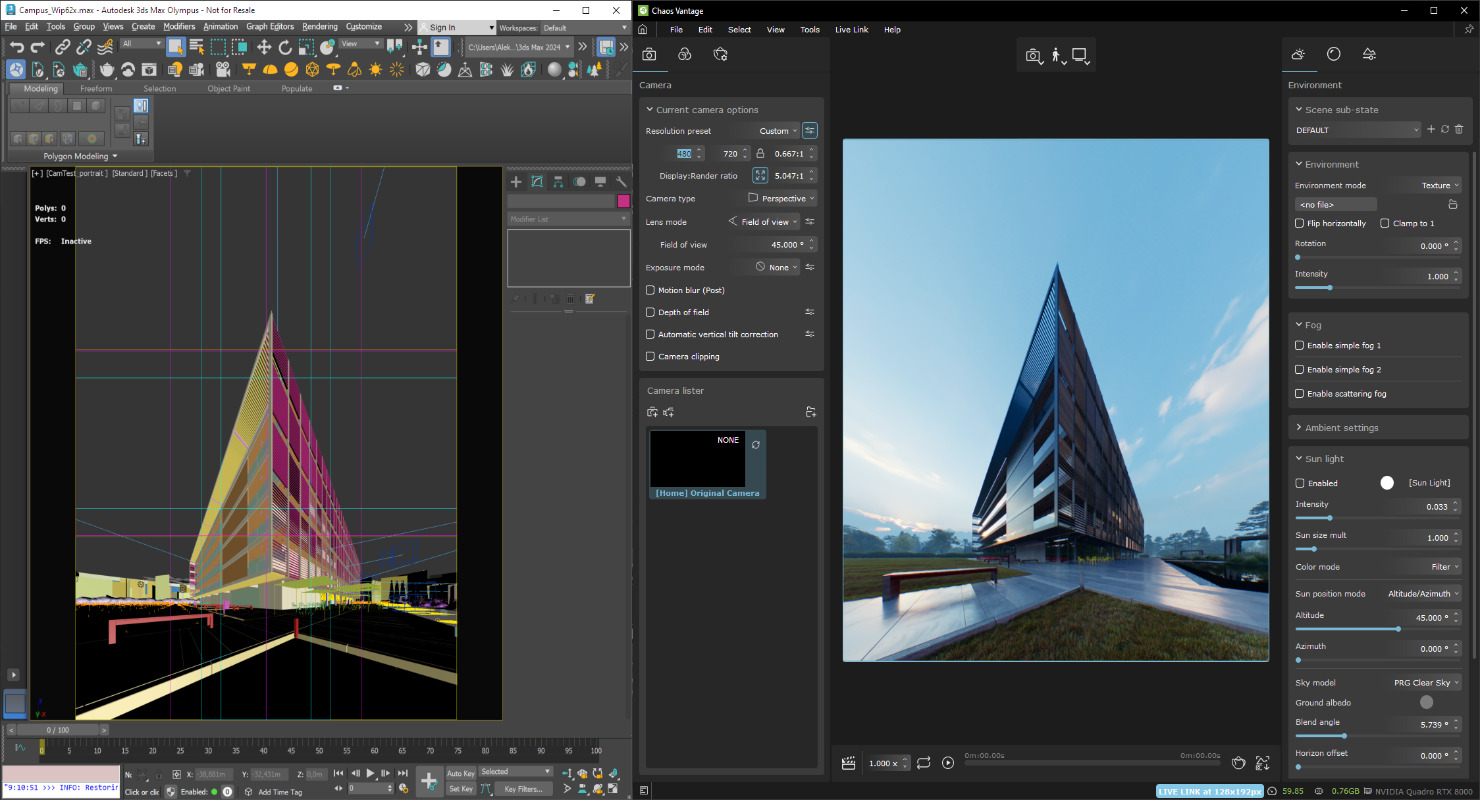Click the Sign In button in 3ds Max
This screenshot has height=800, width=1480.
(x=443, y=27)
